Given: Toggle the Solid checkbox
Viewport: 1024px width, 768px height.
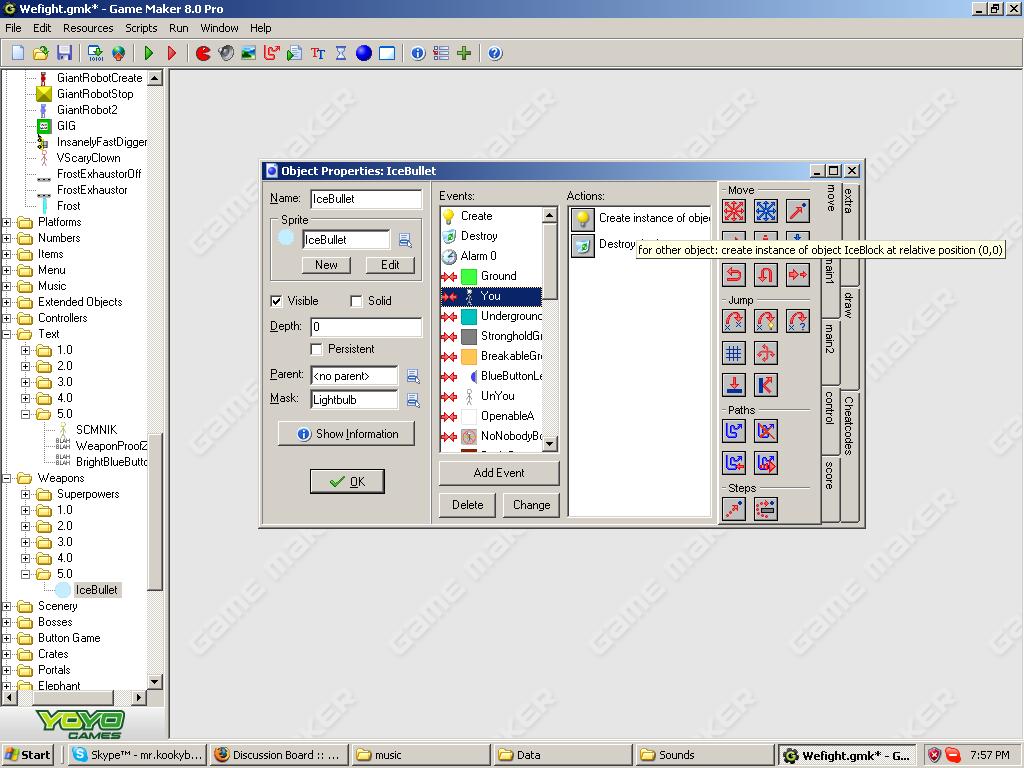Looking at the screenshot, I should (356, 301).
